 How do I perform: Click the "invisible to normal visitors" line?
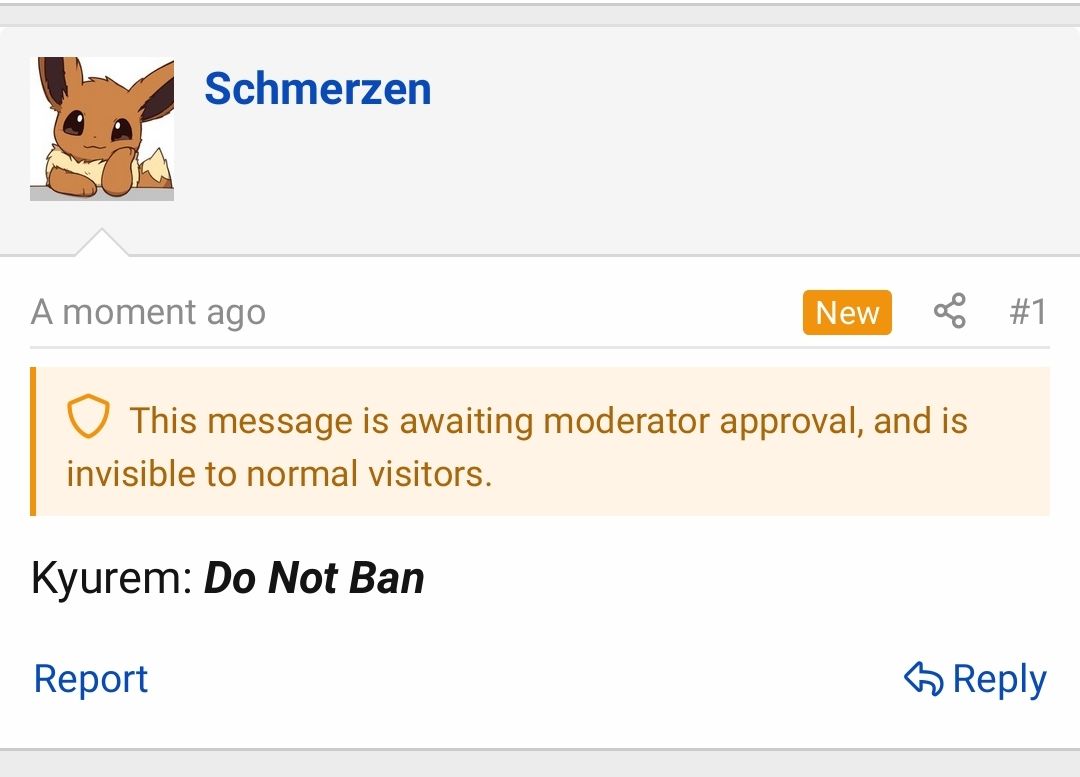point(279,473)
